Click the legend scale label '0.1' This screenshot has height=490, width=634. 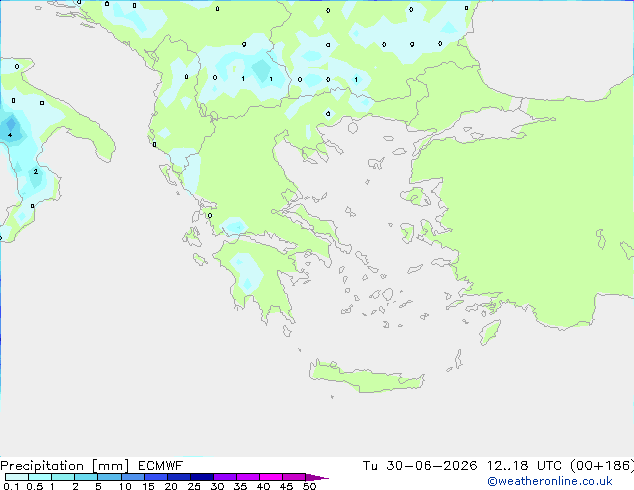pyautogui.click(x=11, y=486)
